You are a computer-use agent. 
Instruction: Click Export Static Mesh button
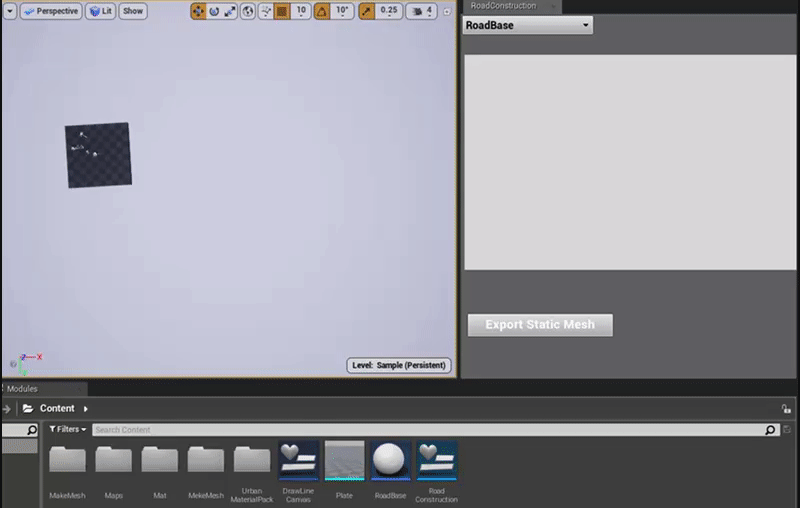point(540,325)
